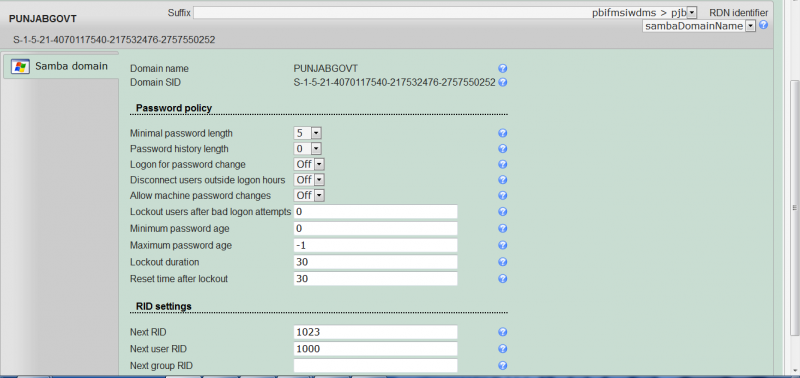This screenshot has height=378, width=800.
Task: Click the Next user RID field
Action: coord(376,349)
